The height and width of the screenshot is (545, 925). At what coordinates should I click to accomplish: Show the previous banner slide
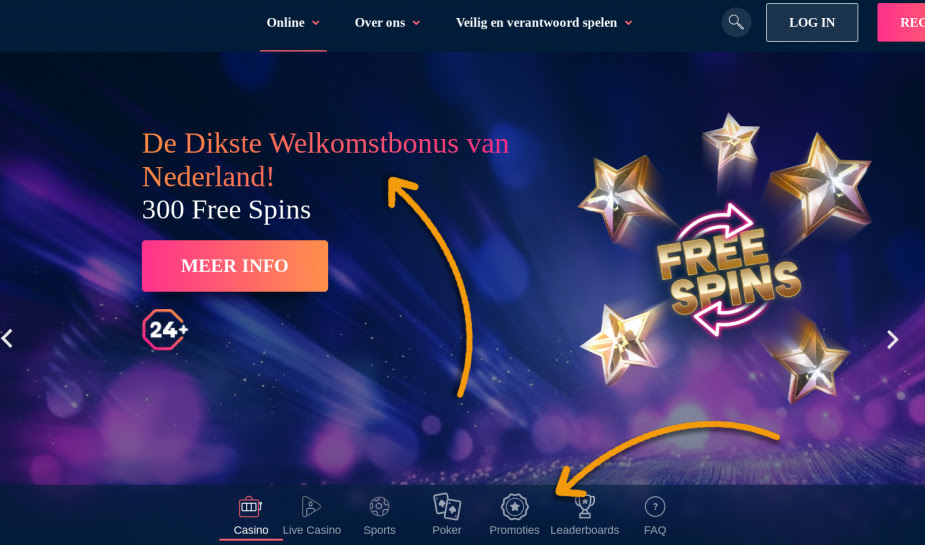[7, 339]
